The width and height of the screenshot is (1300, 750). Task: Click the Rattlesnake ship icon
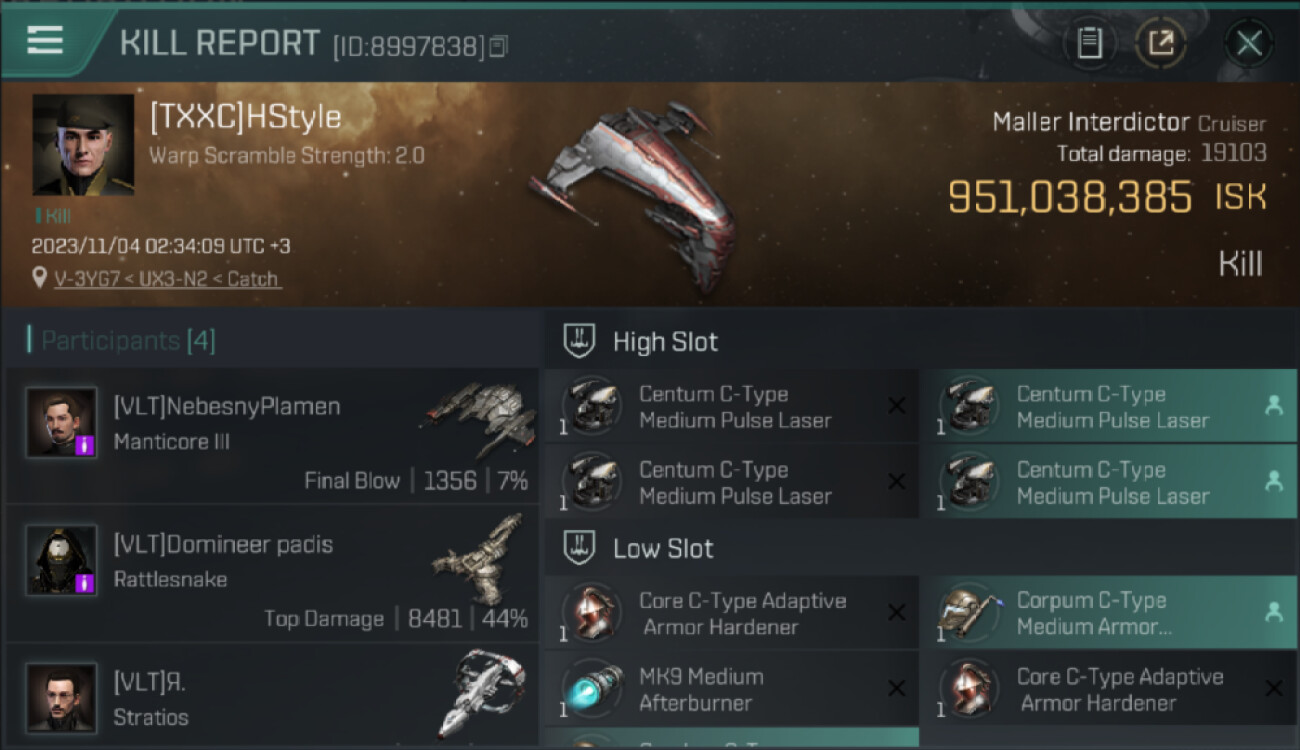click(480, 558)
